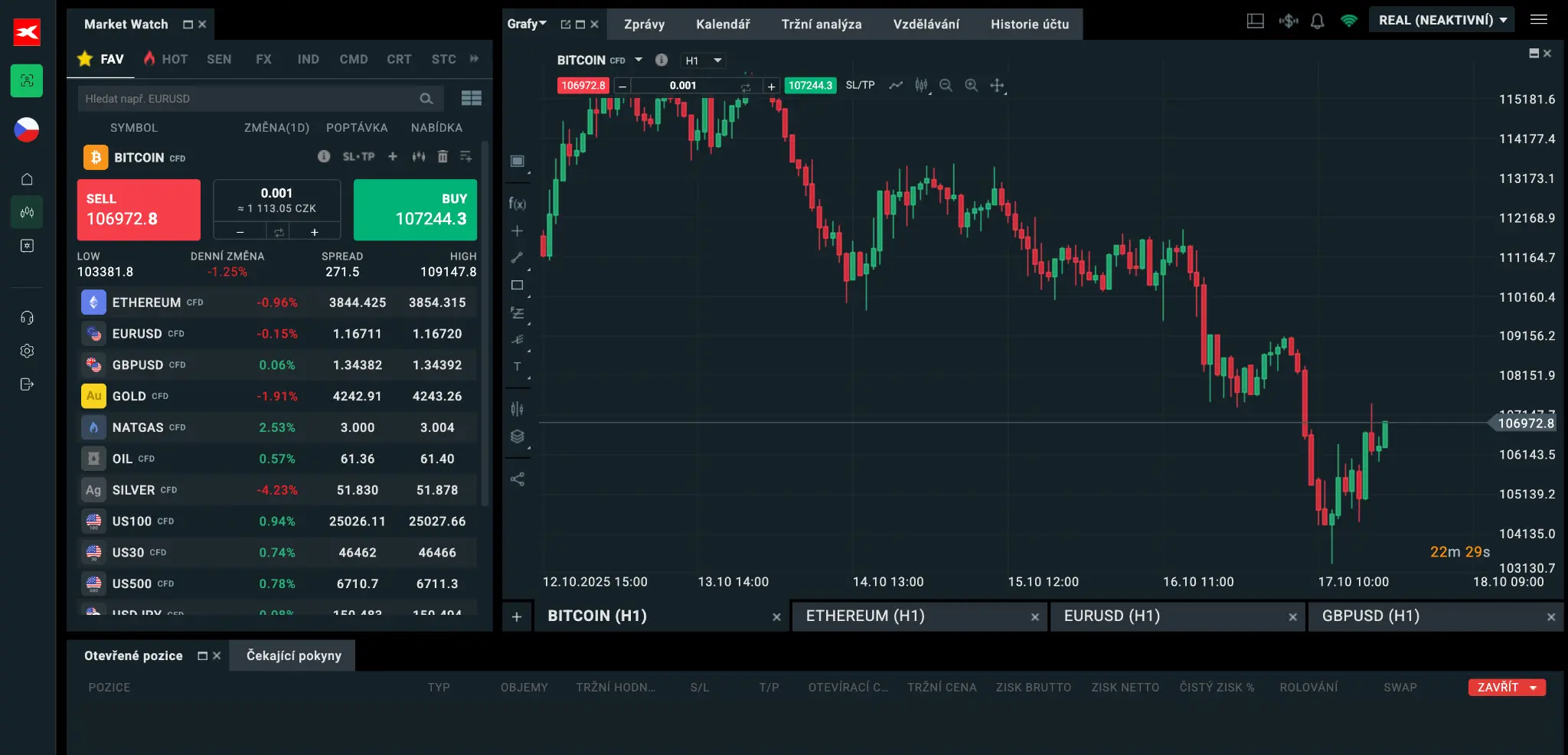Viewport: 1568px width, 755px height.
Task: Switch language via Czech flag icon
Action: click(x=27, y=130)
